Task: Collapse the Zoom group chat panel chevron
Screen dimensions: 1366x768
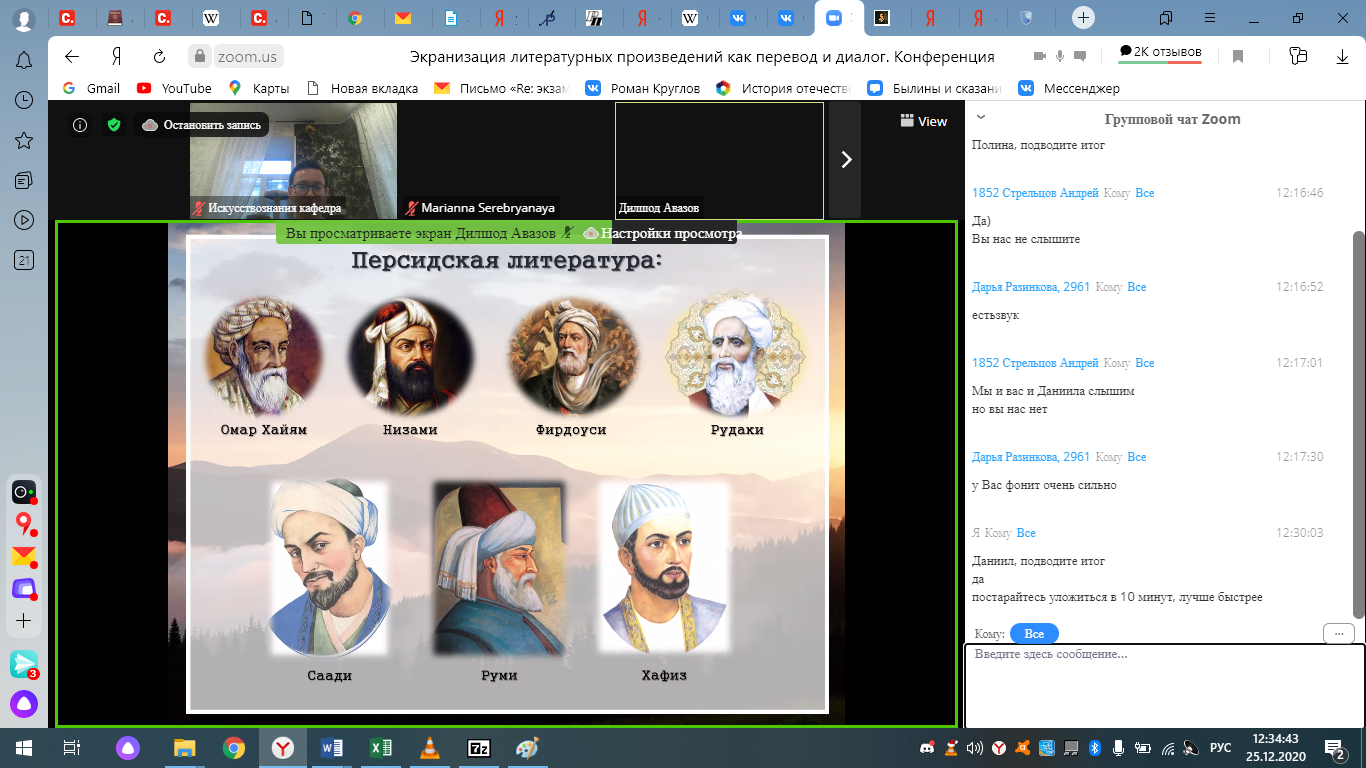Action: click(981, 117)
